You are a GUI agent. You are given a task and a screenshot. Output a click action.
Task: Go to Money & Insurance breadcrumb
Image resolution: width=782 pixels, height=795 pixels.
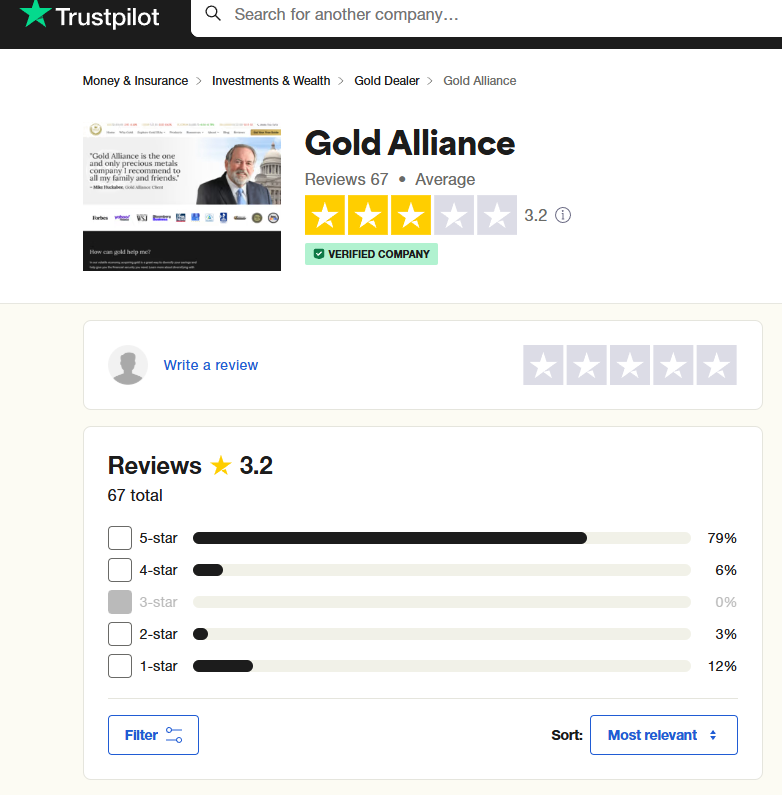pos(135,81)
